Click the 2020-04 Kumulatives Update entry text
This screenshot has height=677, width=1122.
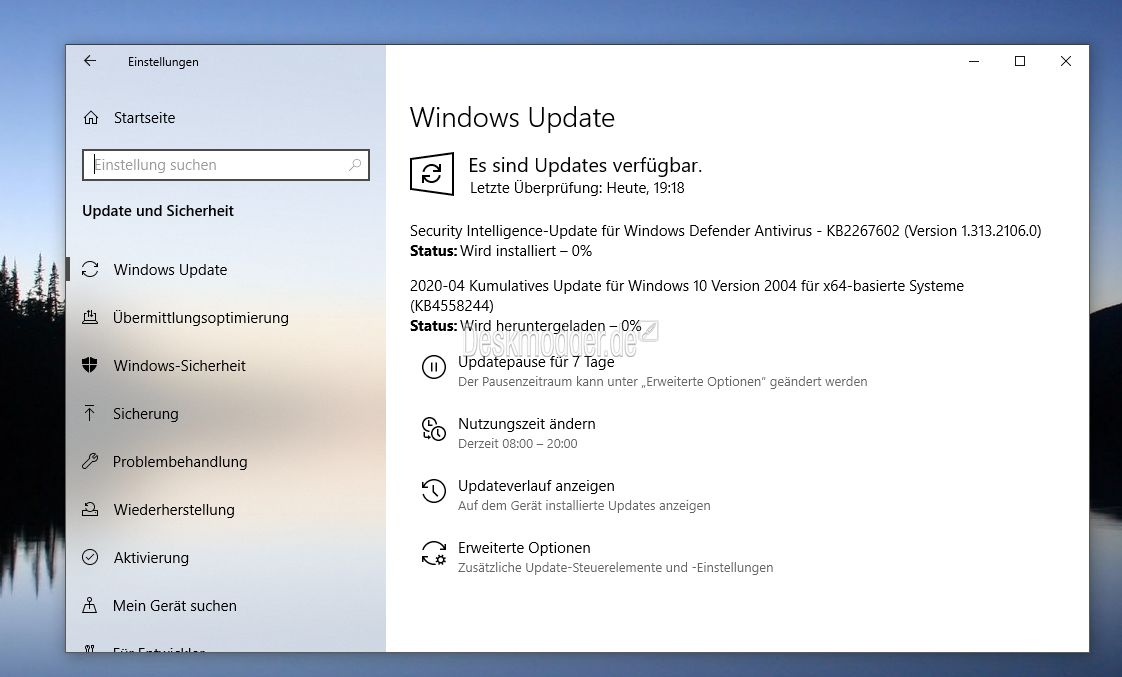686,296
